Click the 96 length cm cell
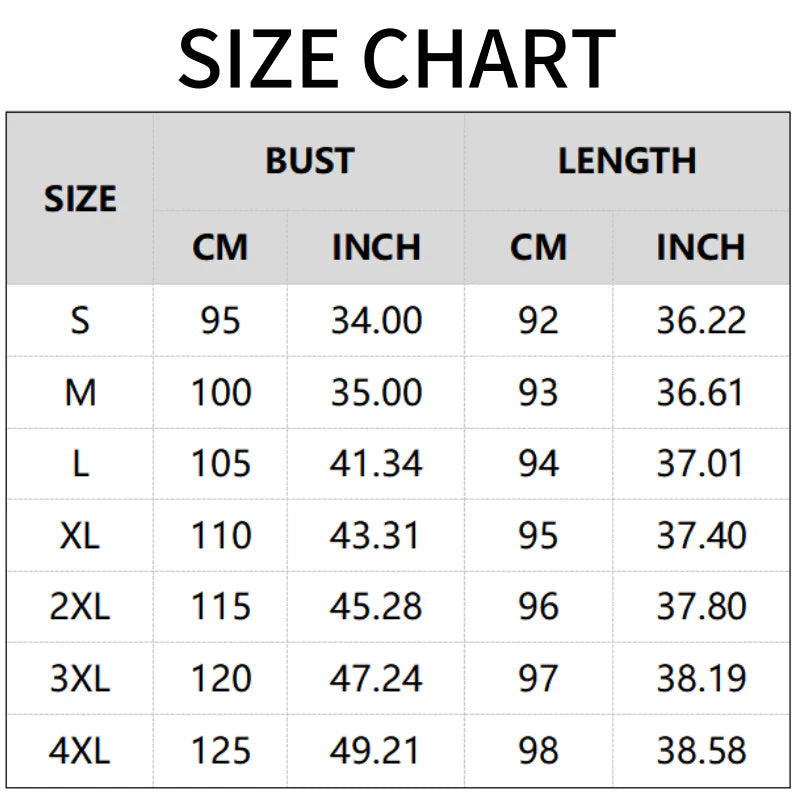 tap(538, 607)
